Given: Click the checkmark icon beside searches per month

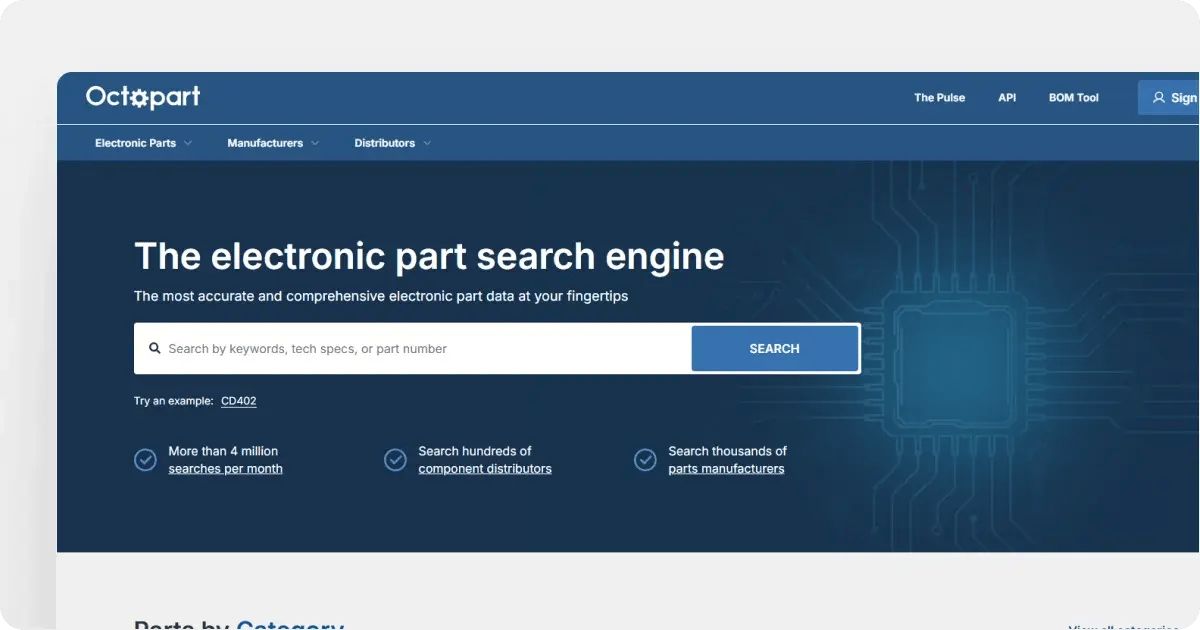Looking at the screenshot, I should point(145,459).
